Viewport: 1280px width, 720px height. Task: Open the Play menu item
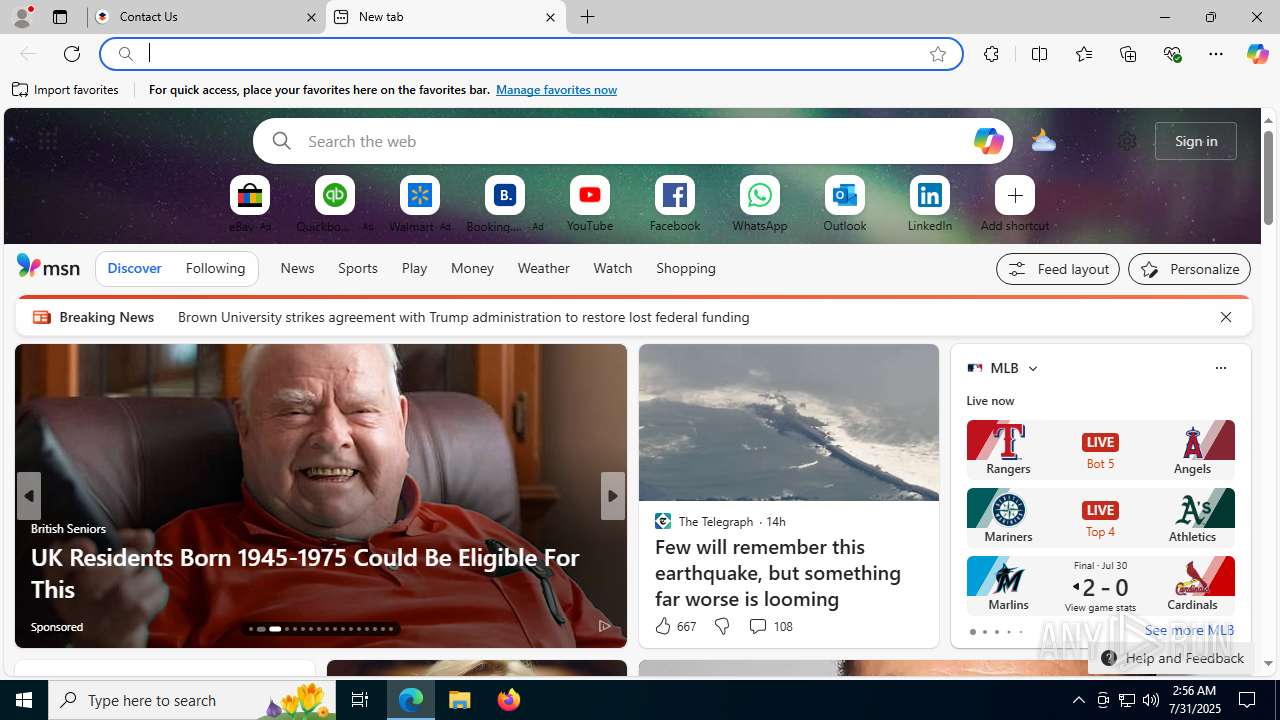414,268
